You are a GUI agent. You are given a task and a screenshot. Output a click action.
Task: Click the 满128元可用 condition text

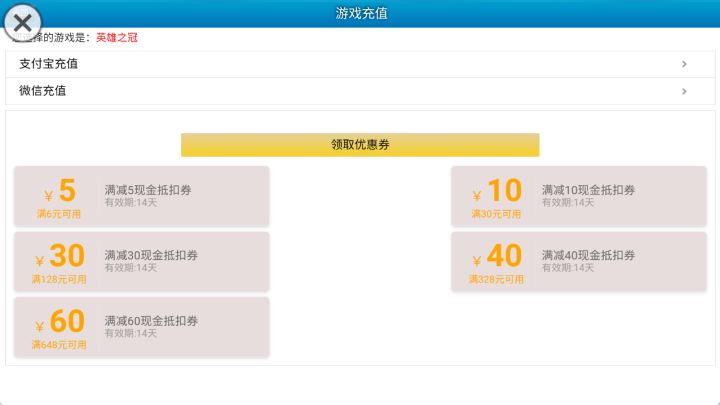click(59, 279)
